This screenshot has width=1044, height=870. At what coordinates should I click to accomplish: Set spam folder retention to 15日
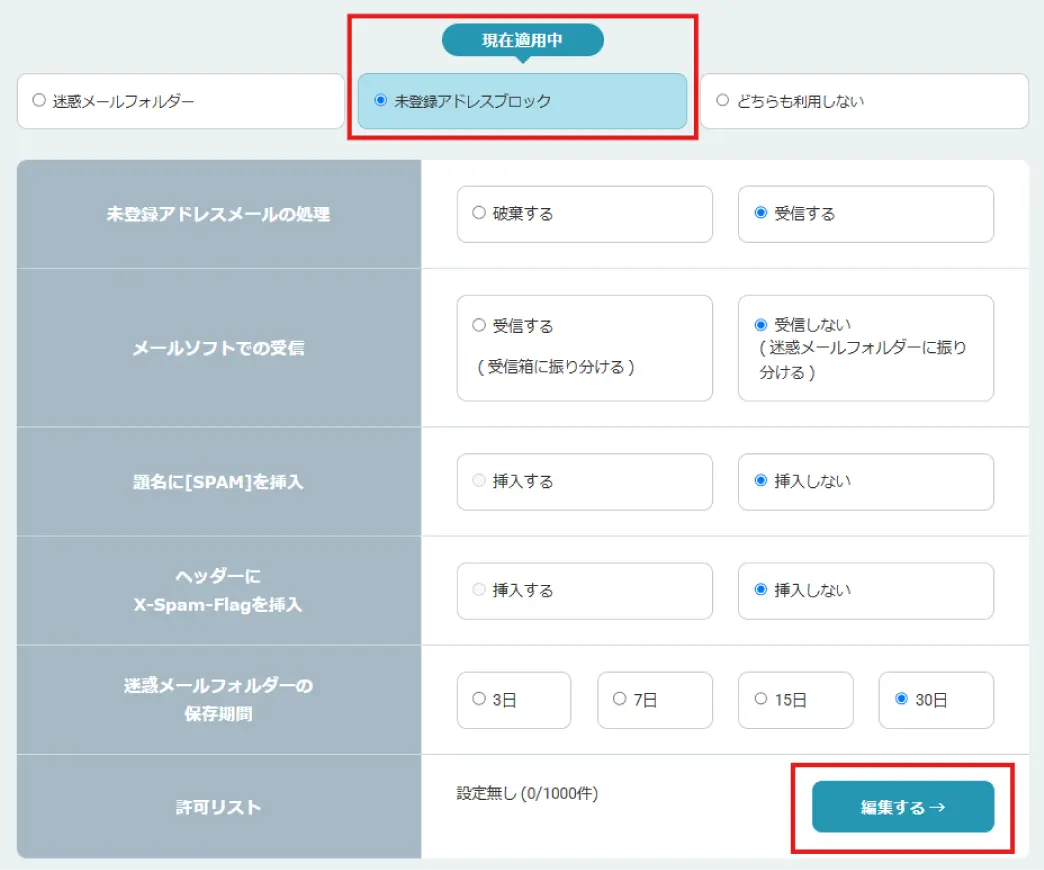pos(761,700)
